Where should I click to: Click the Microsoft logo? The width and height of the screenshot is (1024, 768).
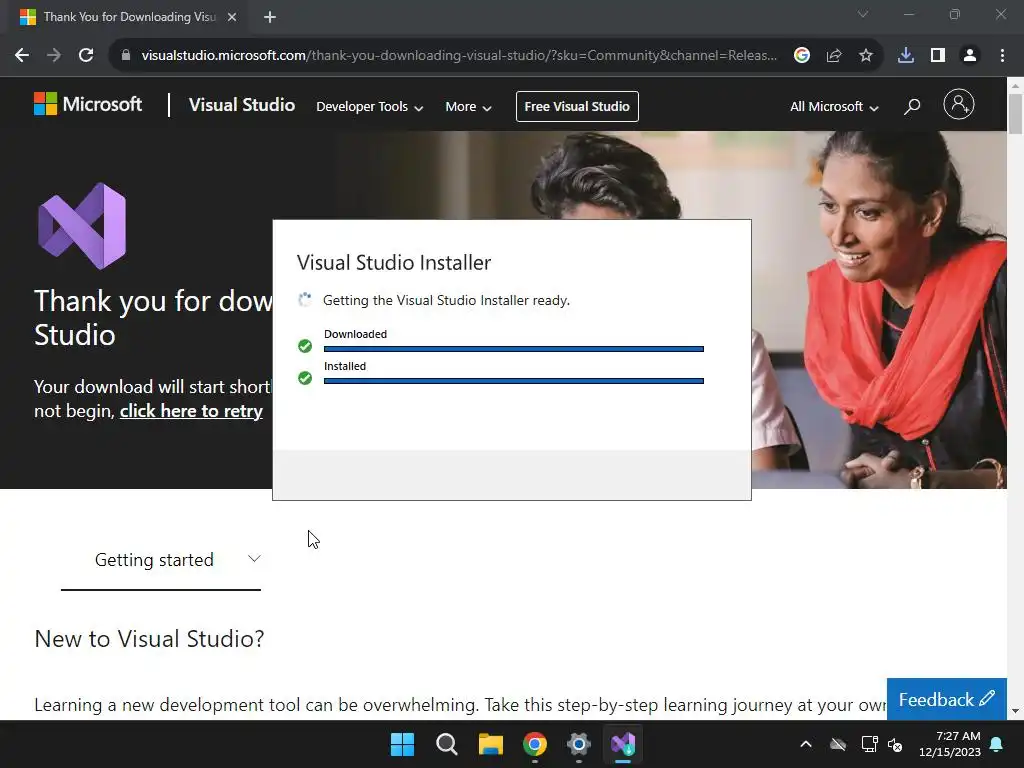pos(88,104)
